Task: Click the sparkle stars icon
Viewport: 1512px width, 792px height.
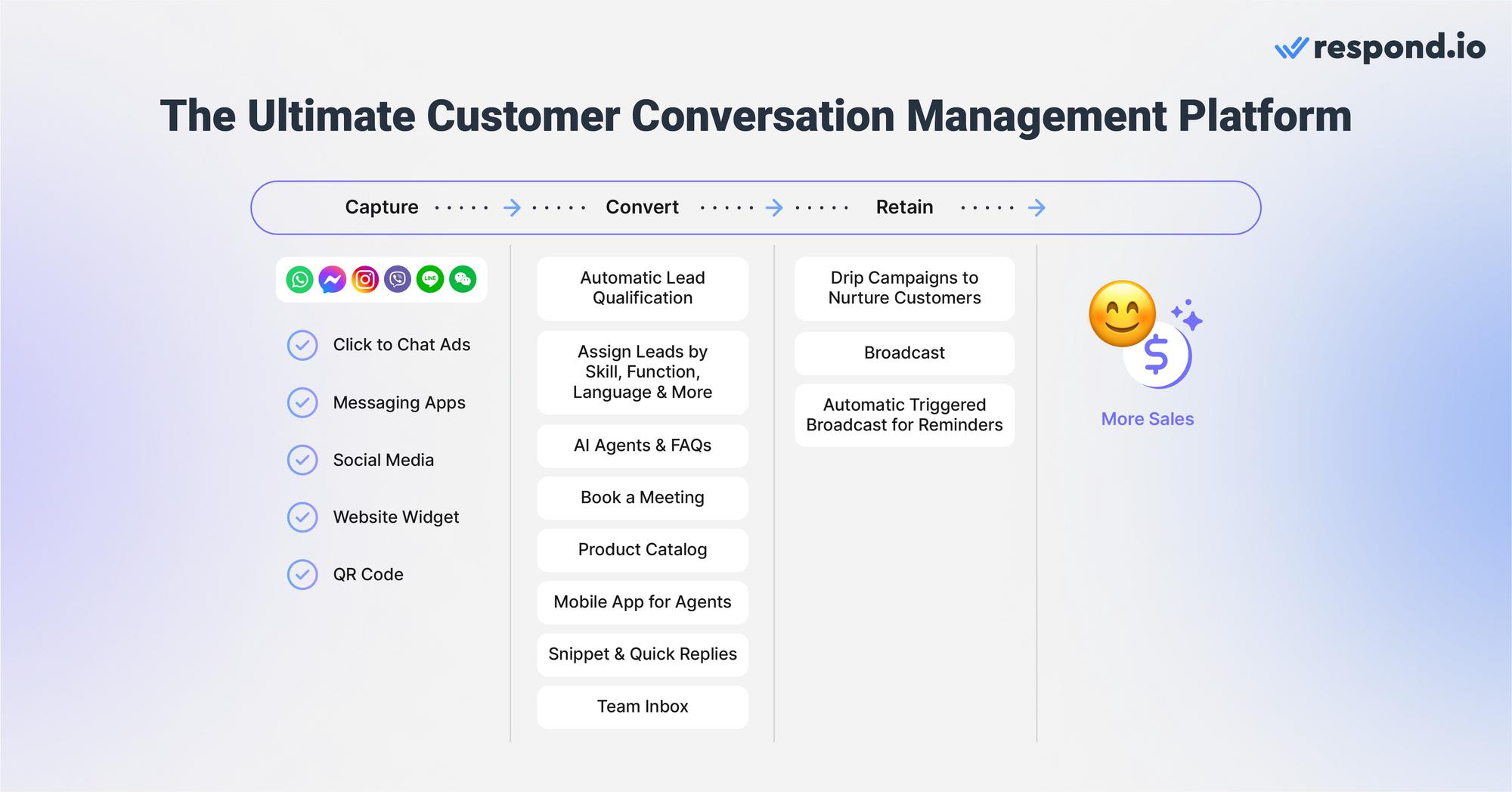Action: pyautogui.click(x=1187, y=315)
